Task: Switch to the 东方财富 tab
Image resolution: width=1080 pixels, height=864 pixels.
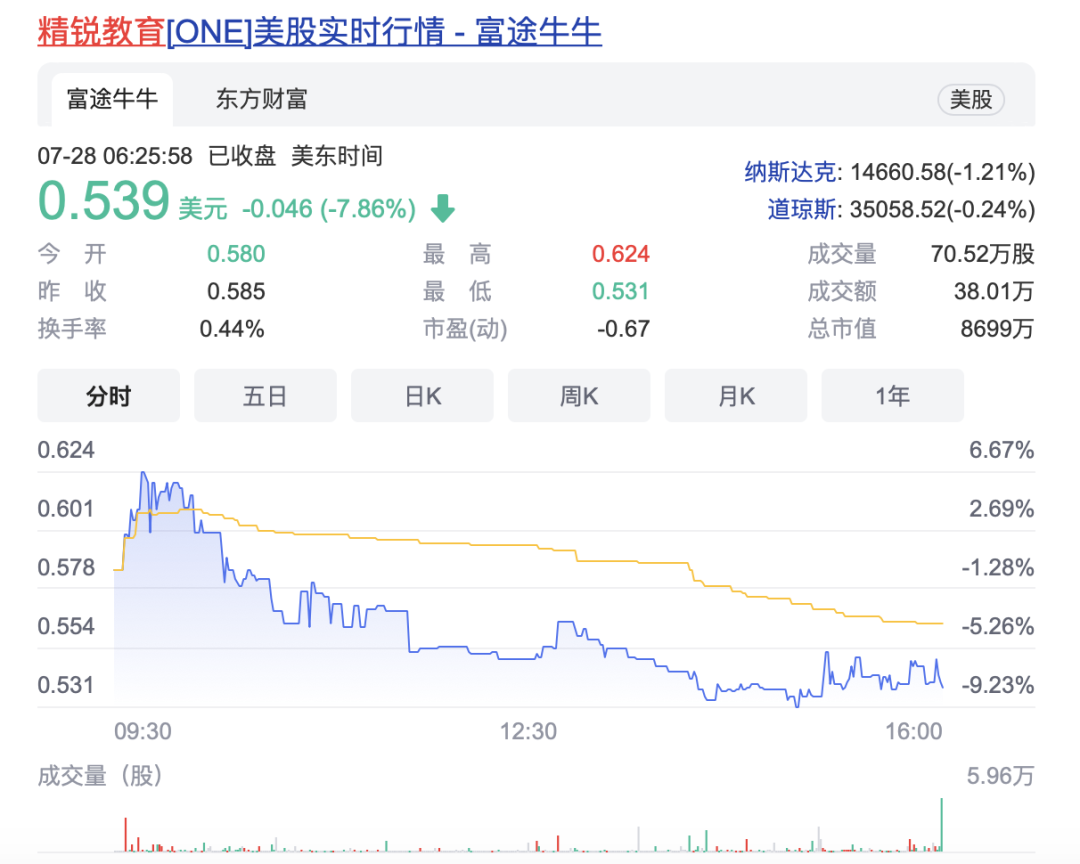Action: pyautogui.click(x=261, y=99)
